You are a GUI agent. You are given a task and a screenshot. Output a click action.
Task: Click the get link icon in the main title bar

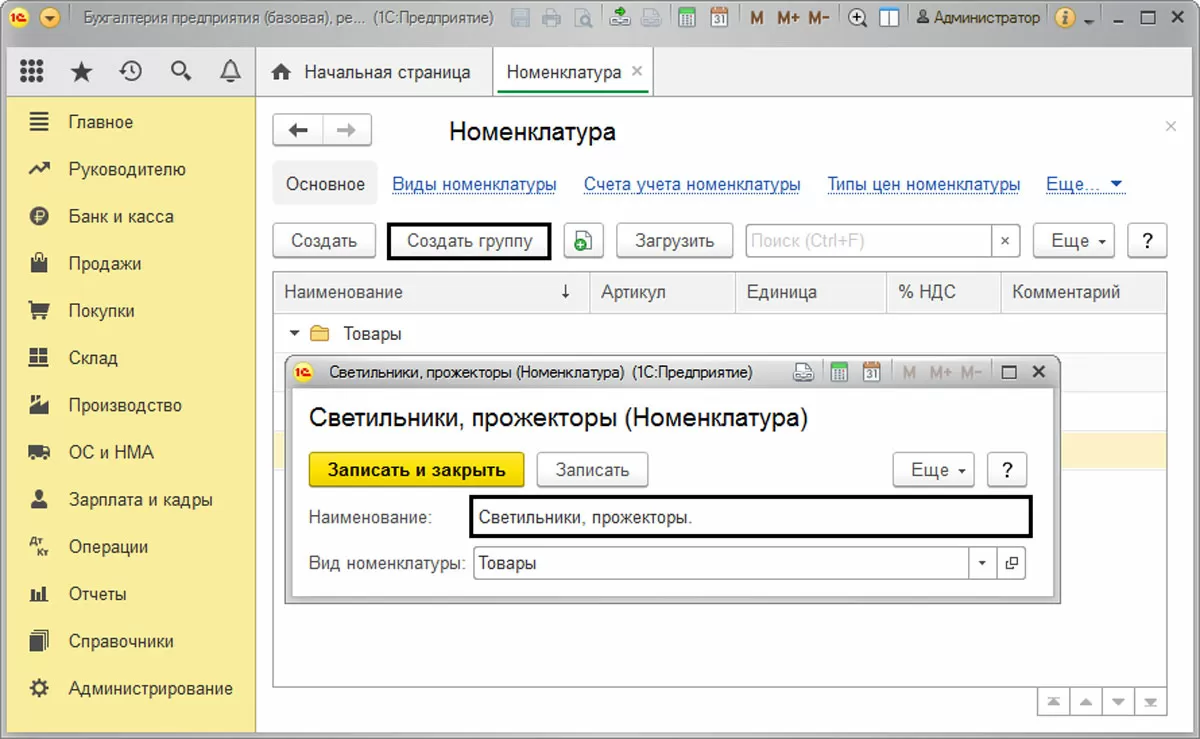[620, 17]
